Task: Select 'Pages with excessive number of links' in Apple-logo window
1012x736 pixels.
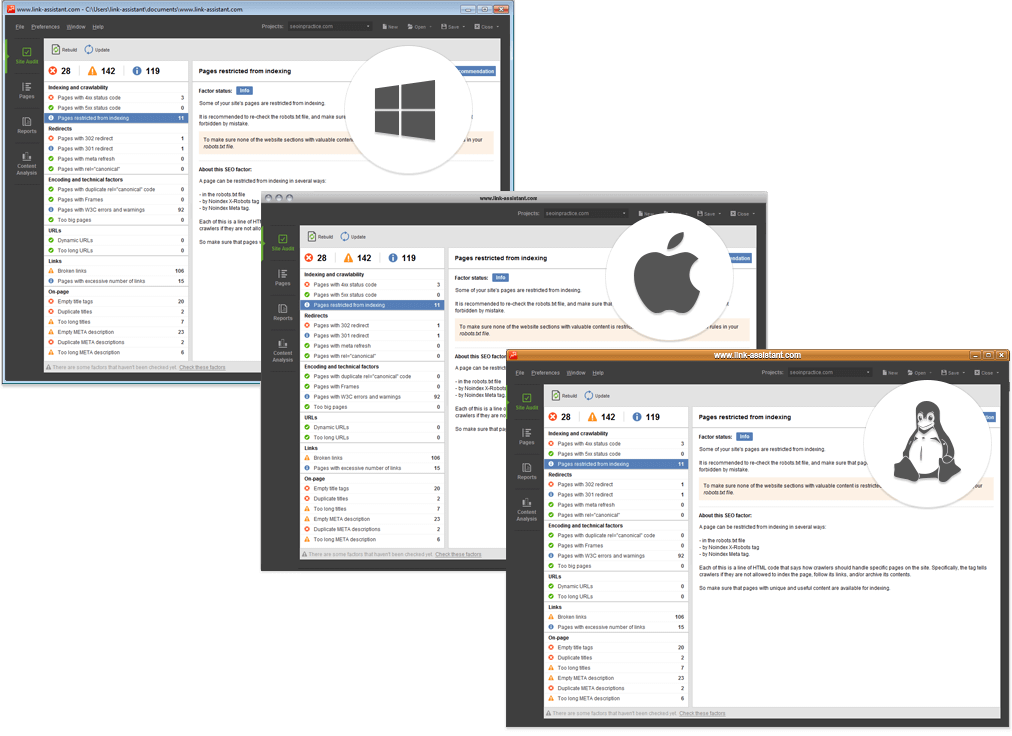Action: click(x=372, y=468)
